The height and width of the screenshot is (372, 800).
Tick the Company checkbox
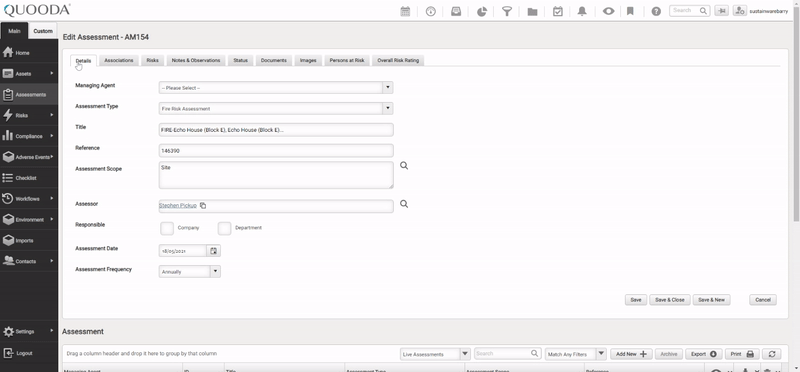pos(167,228)
